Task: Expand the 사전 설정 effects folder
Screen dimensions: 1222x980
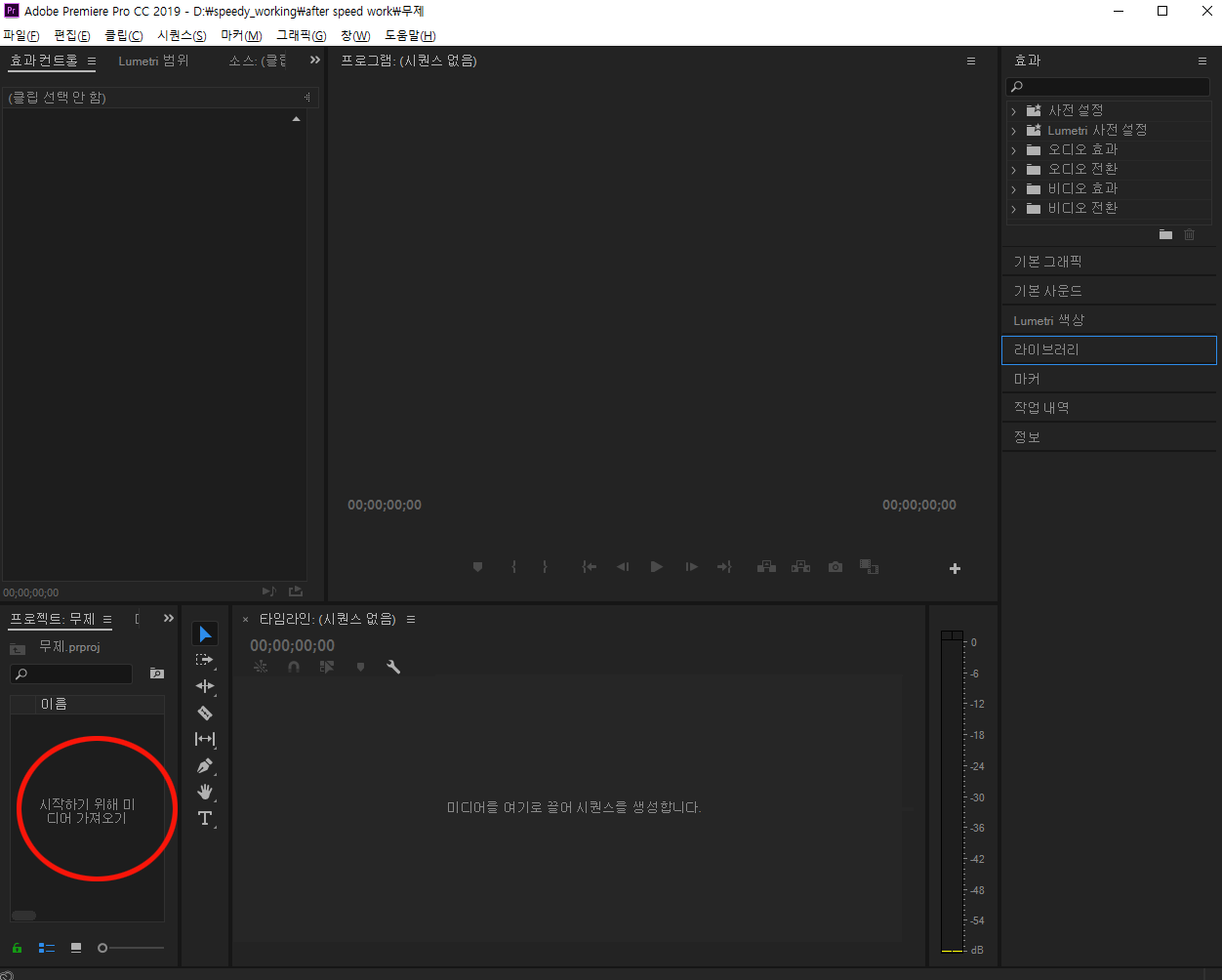Action: [x=1014, y=111]
